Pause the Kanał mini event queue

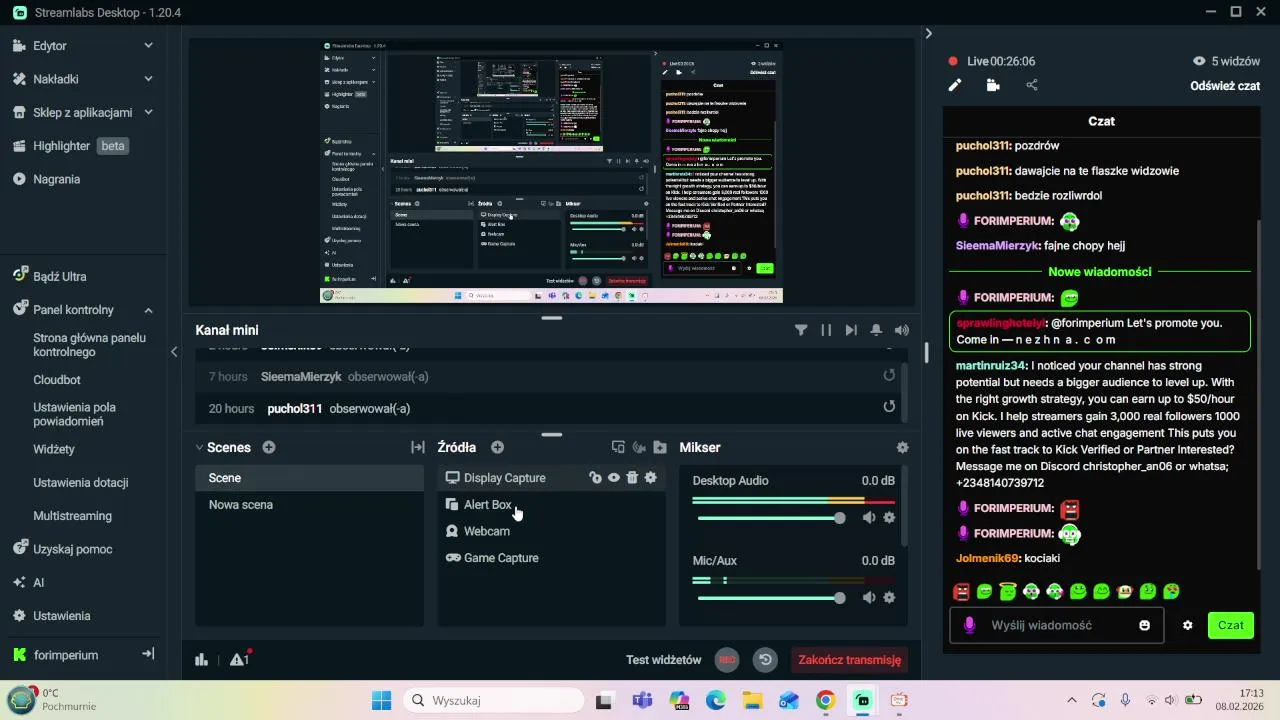(826, 330)
